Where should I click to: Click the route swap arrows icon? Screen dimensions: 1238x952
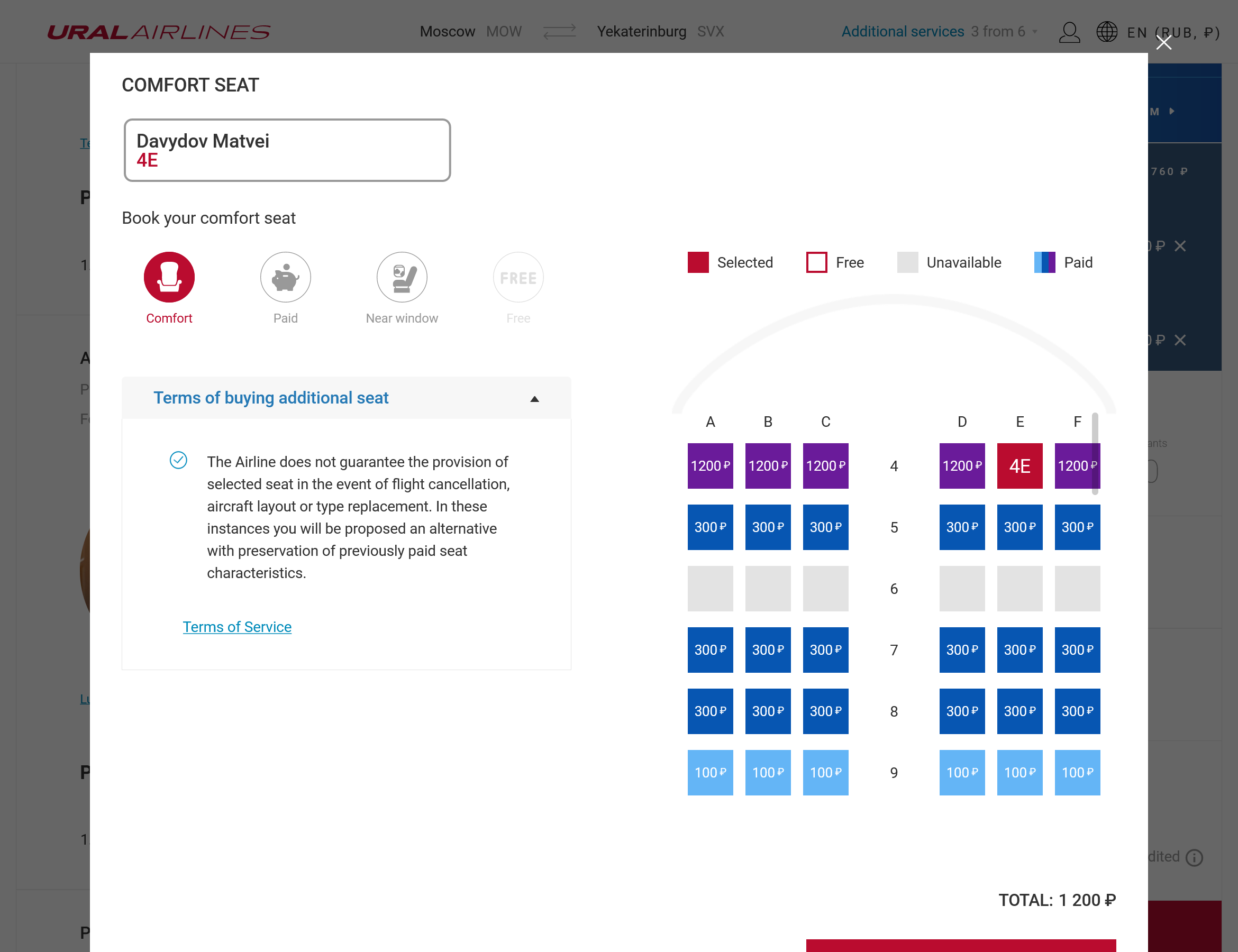[559, 32]
